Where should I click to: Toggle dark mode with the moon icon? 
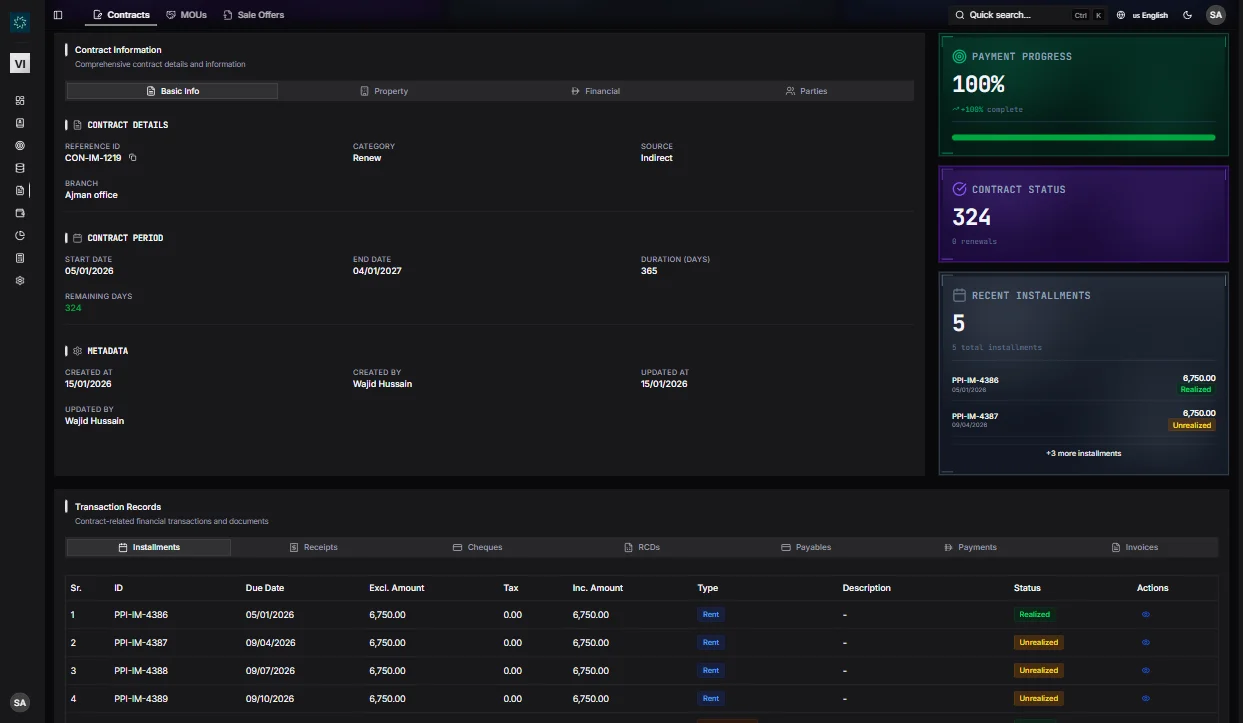point(1187,15)
